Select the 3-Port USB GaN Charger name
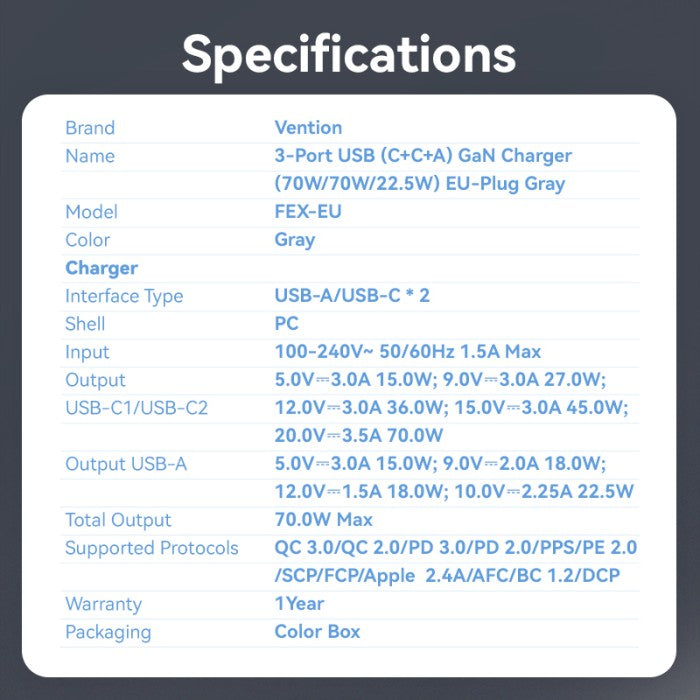The width and height of the screenshot is (700, 700). 423,156
